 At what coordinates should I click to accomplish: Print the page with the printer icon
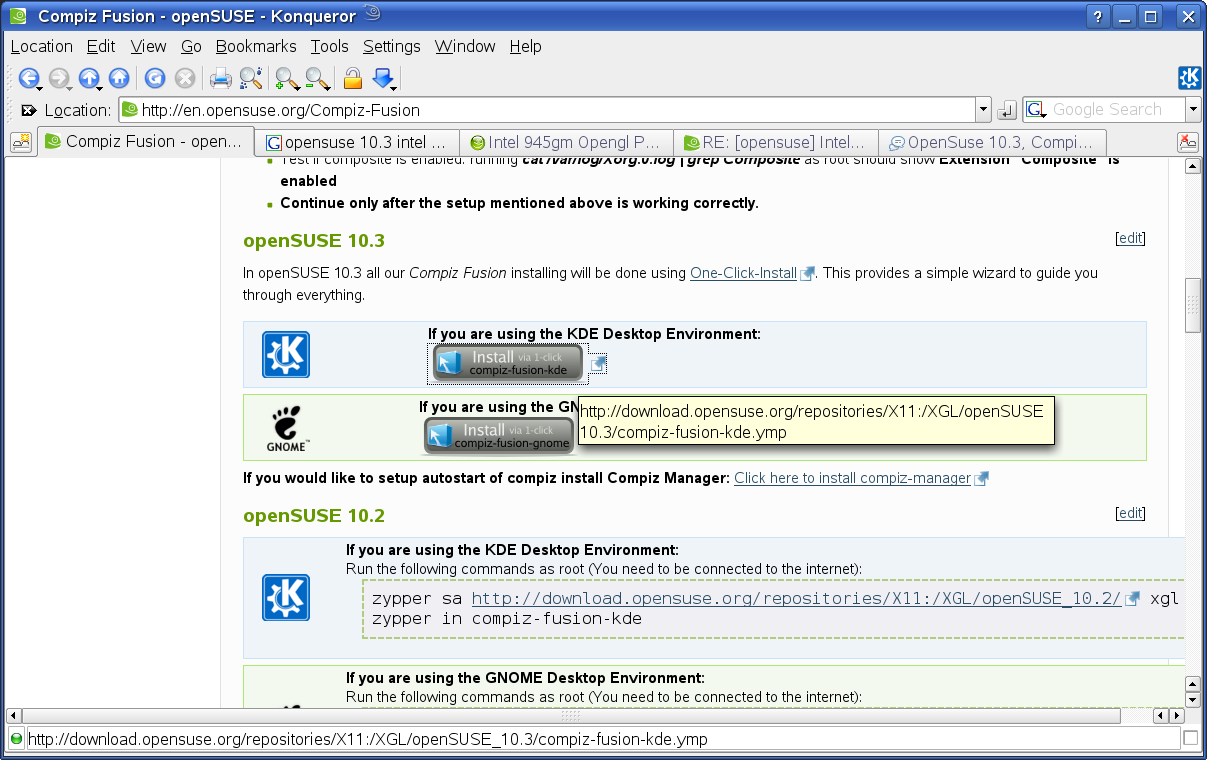[x=220, y=78]
